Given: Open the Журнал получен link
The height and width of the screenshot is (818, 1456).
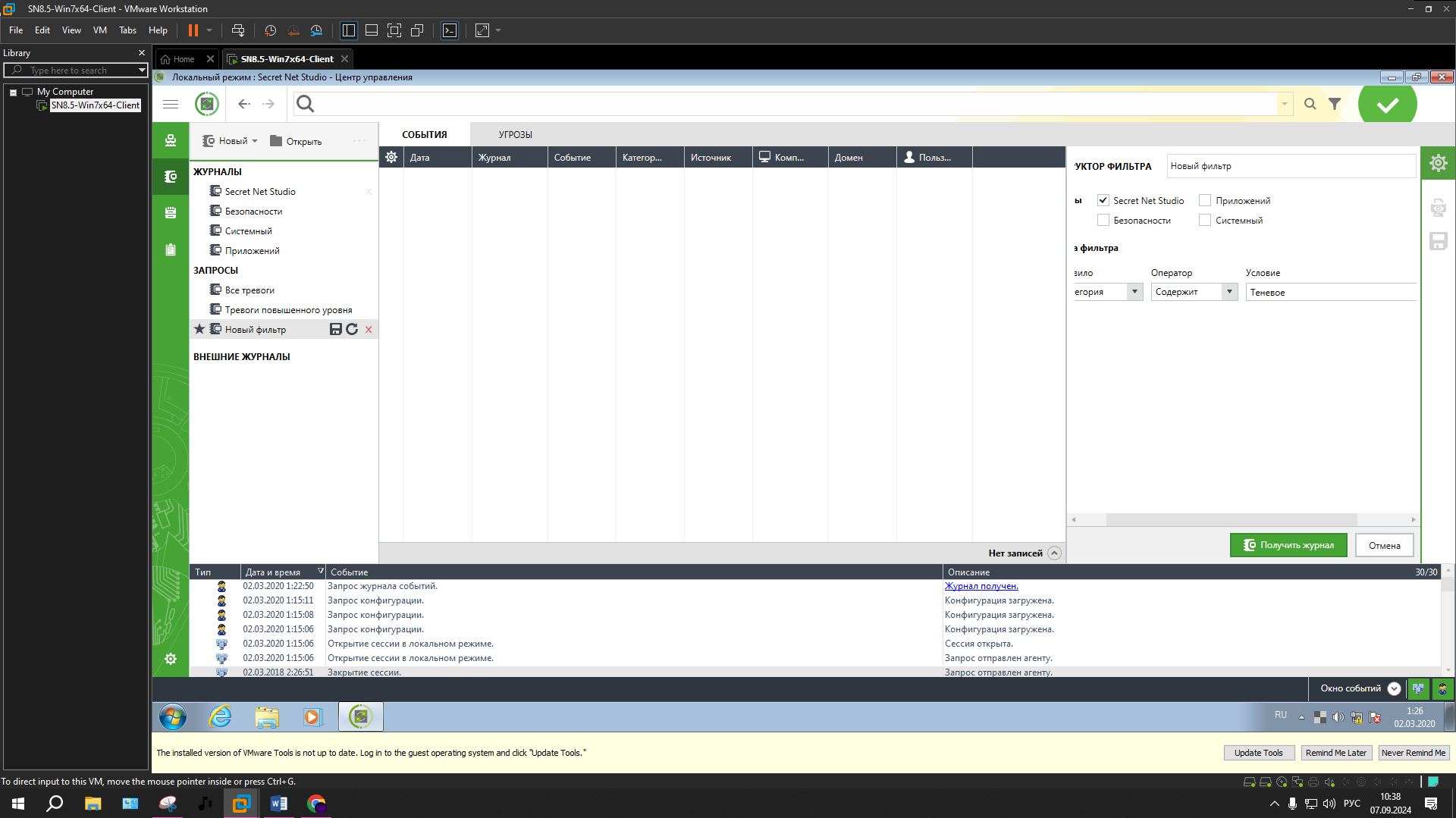Looking at the screenshot, I should [981, 586].
